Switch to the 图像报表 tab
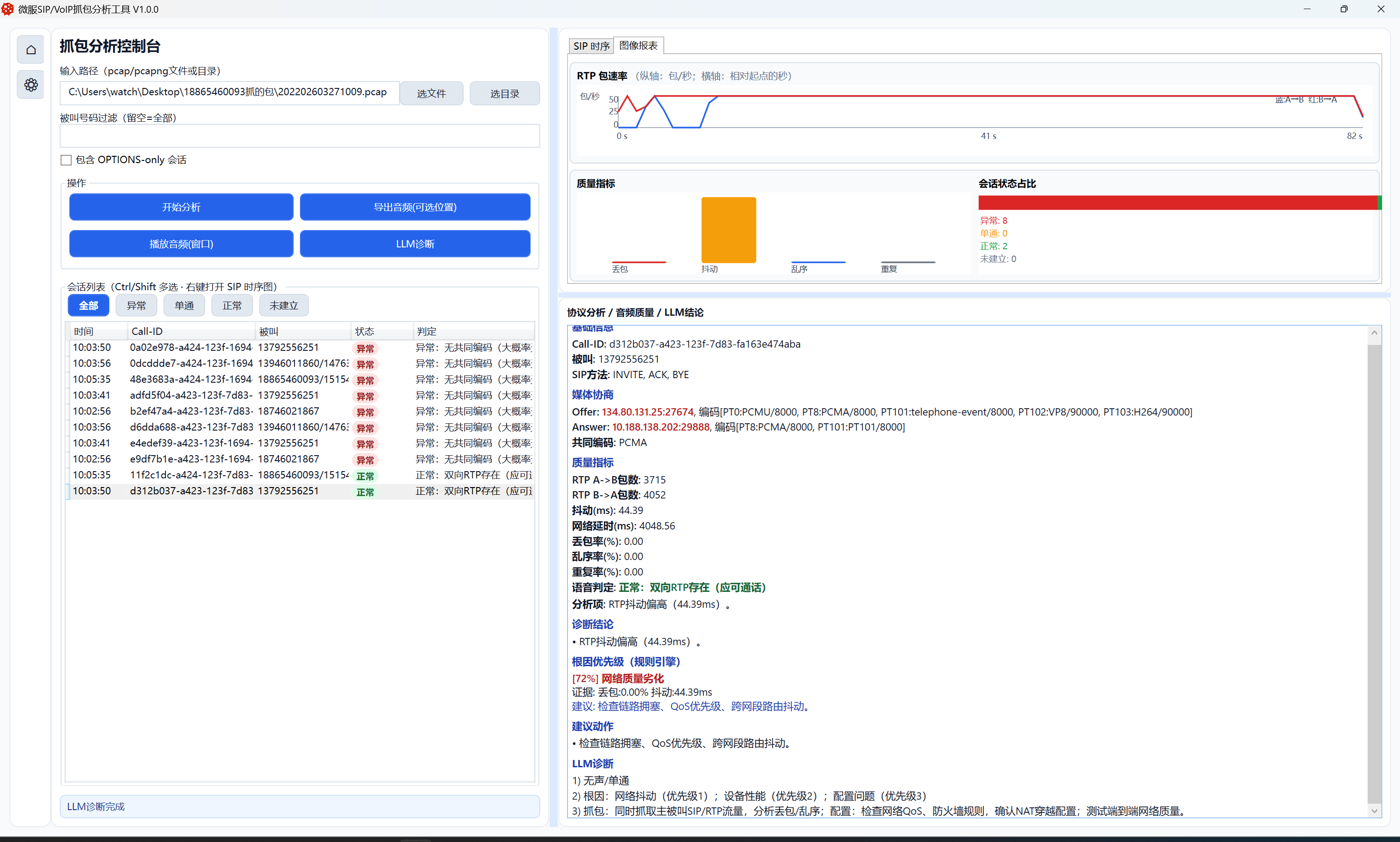Screen dimensions: 1400x842 click(638, 46)
